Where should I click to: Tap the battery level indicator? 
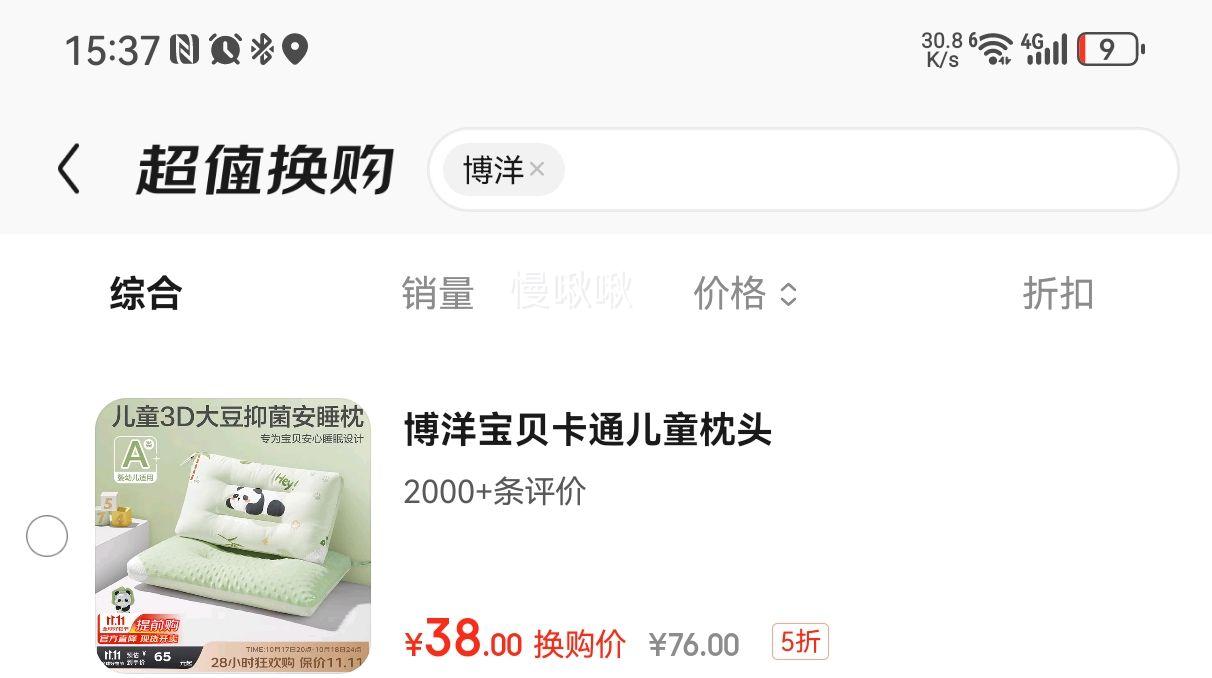[1110, 50]
